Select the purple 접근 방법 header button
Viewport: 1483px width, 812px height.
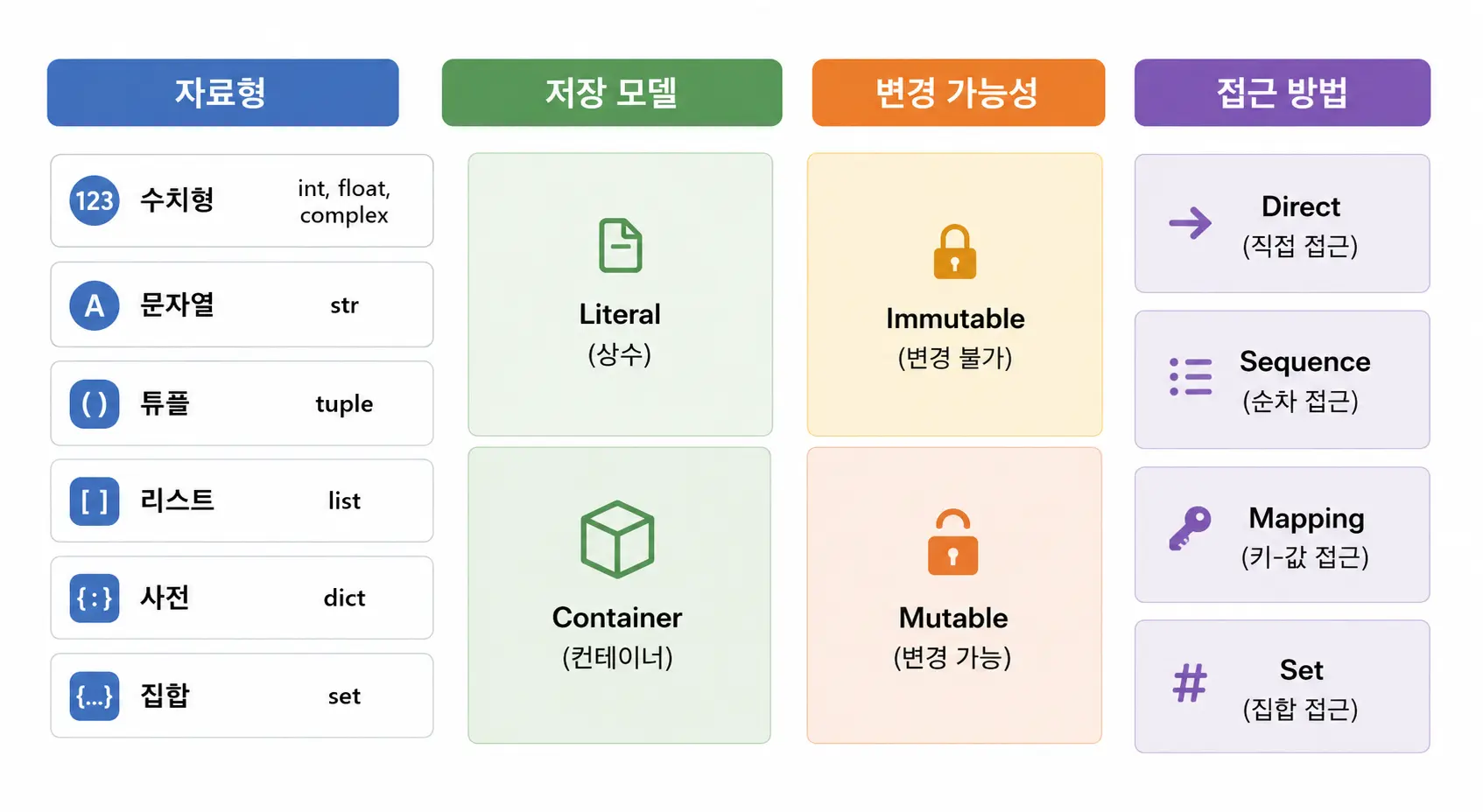coord(1283,93)
